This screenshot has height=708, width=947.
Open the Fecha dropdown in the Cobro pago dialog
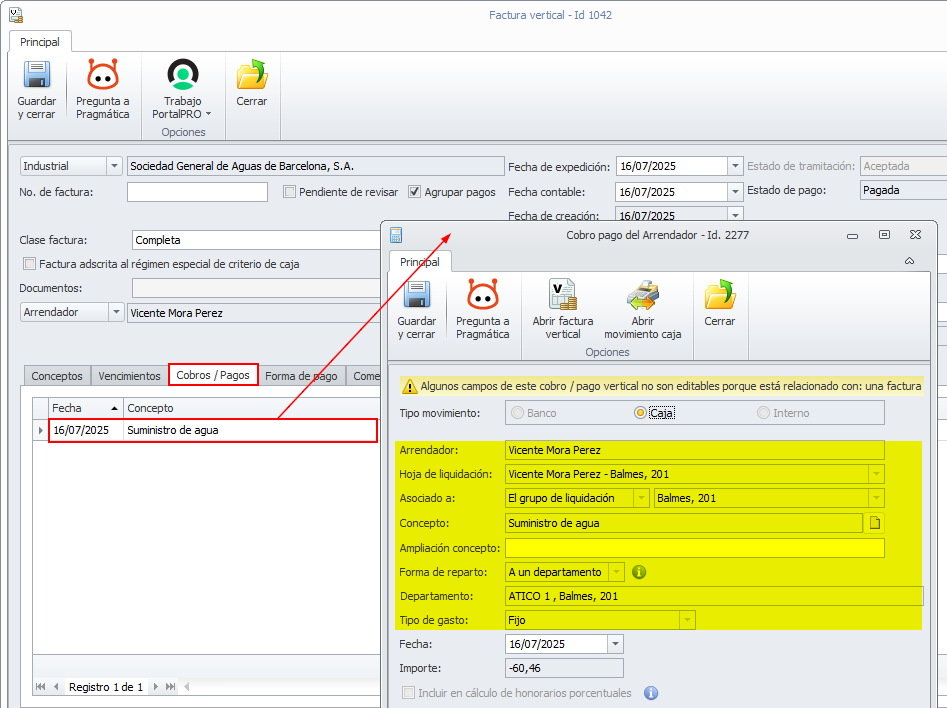pyautogui.click(x=615, y=644)
